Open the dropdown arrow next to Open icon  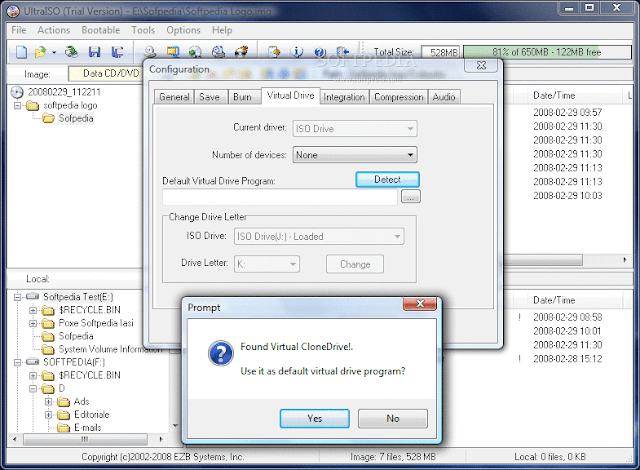click(x=54, y=52)
